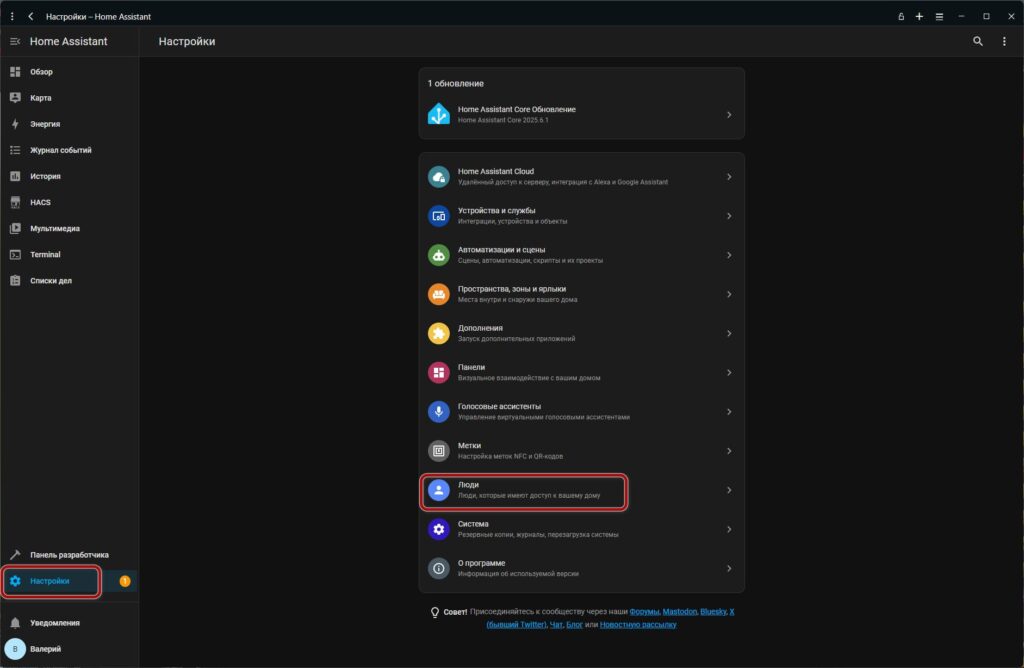Click the Home Assistant Core update icon
This screenshot has height=668, width=1024.
438,114
